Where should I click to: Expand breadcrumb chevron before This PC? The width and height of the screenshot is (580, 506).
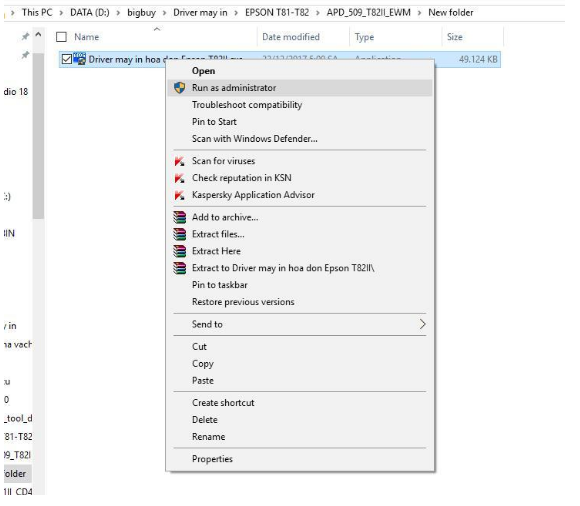(x=13, y=13)
